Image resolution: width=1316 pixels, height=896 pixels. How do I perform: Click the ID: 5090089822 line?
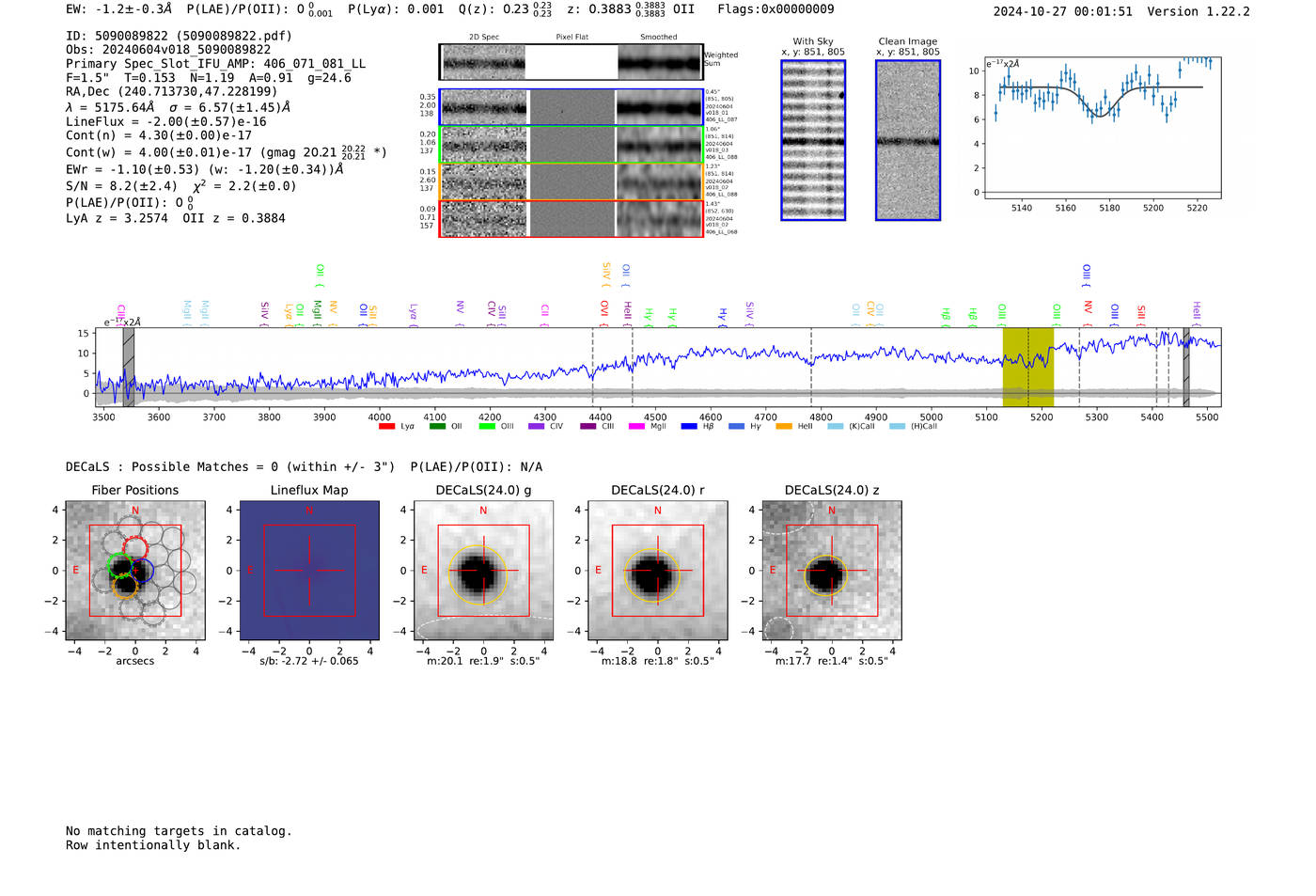pyautogui.click(x=179, y=36)
